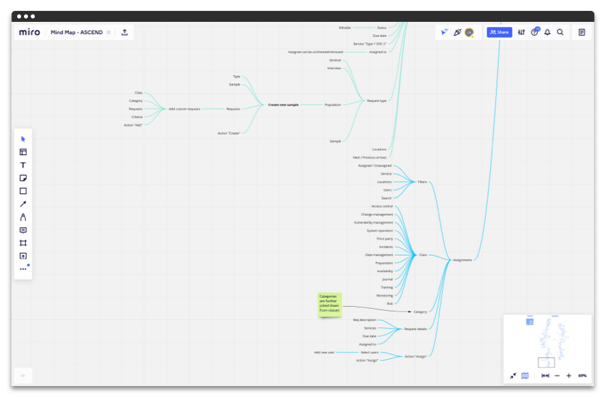The width and height of the screenshot is (606, 397).
Task: Toggle the minimap map icon
Action: click(x=525, y=375)
